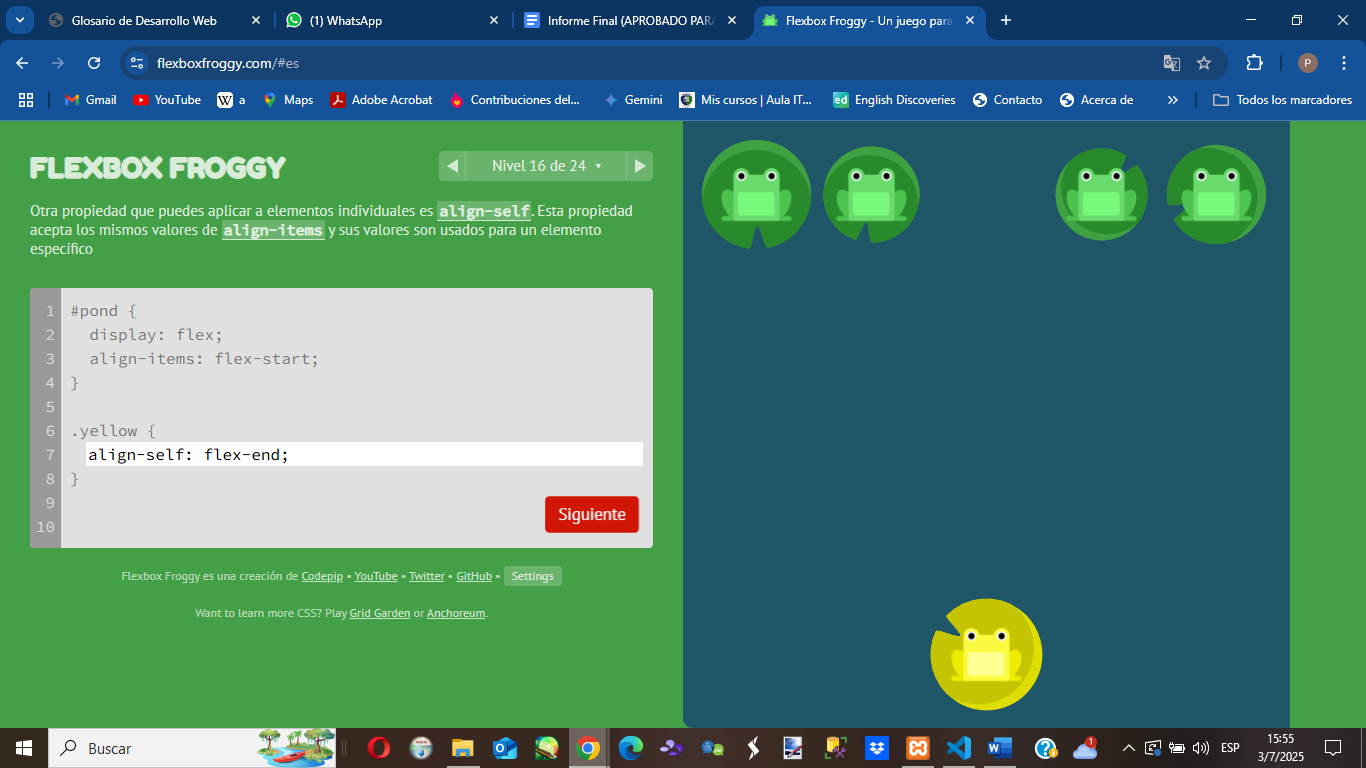Bookmark this page with the star icon
Viewport: 1366px width, 768px height.
point(1204,63)
